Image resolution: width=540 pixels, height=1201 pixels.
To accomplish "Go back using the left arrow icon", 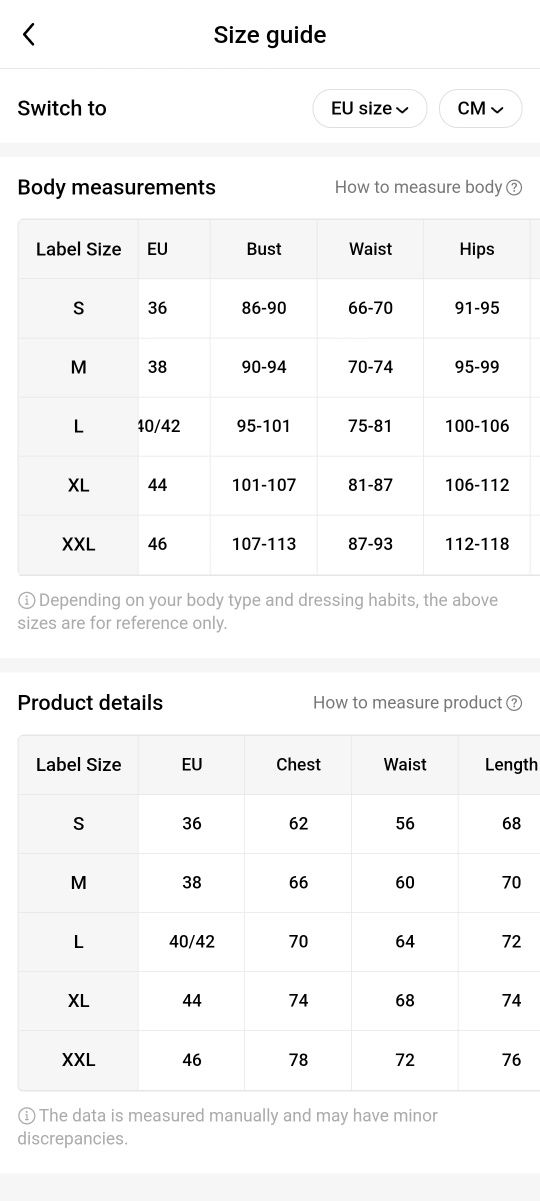I will click(29, 35).
